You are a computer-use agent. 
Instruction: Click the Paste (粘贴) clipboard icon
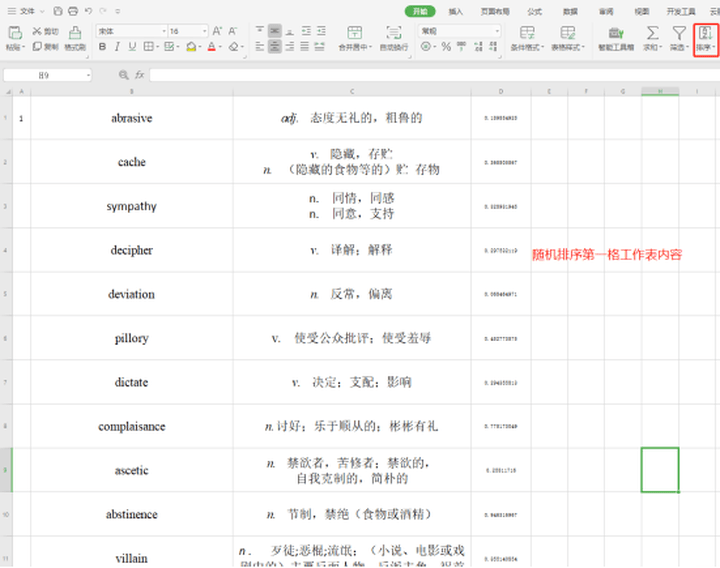[x=15, y=33]
